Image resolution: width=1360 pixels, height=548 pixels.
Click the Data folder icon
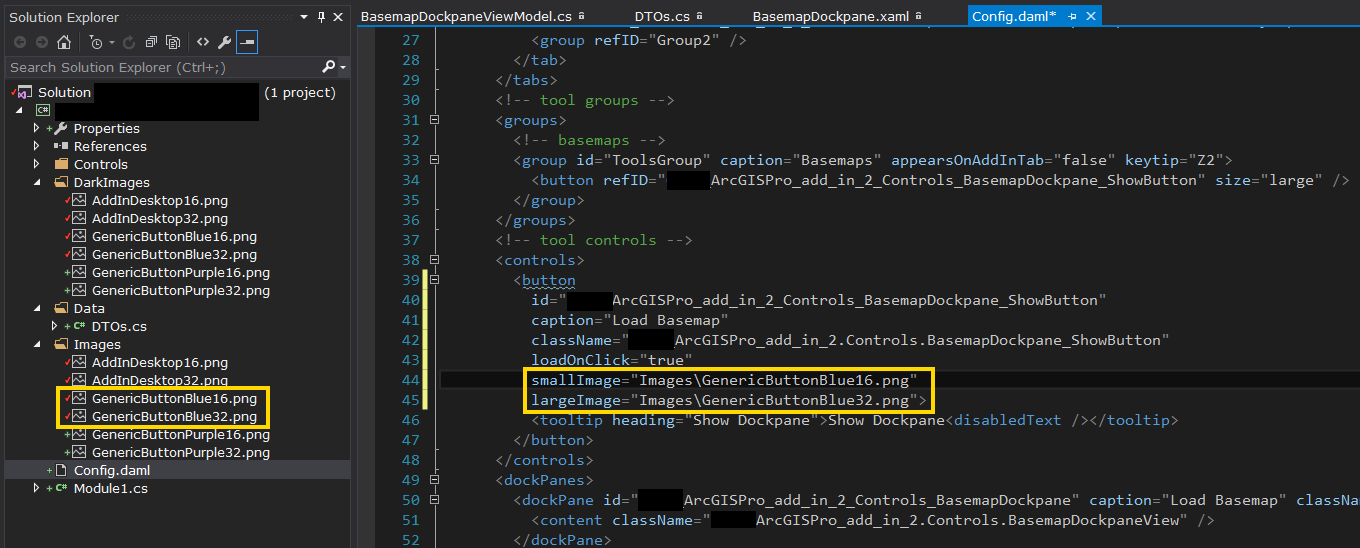[x=61, y=308]
